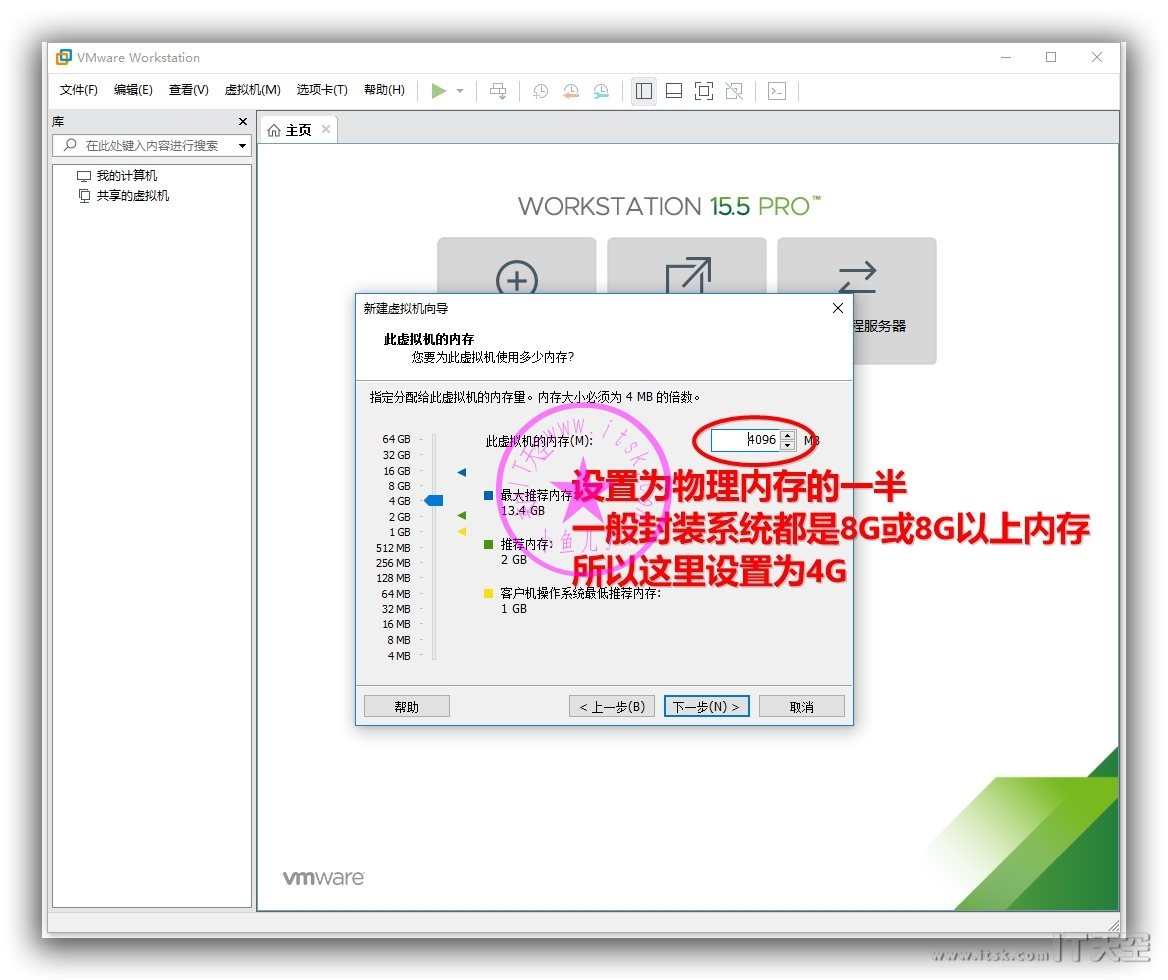The image size is (1168, 980).
Task: Enter full screen mode icon
Action: pos(703,91)
